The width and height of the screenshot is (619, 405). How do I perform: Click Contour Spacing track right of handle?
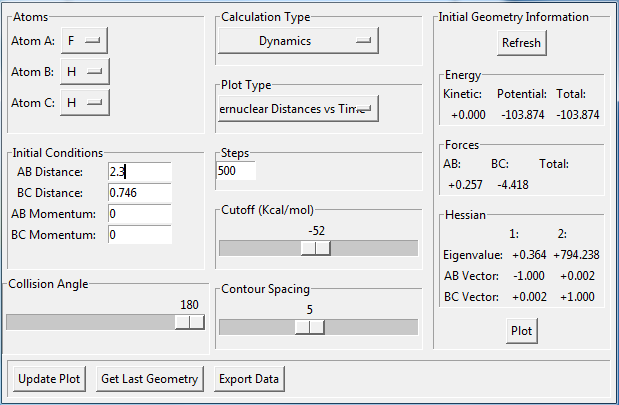370,327
